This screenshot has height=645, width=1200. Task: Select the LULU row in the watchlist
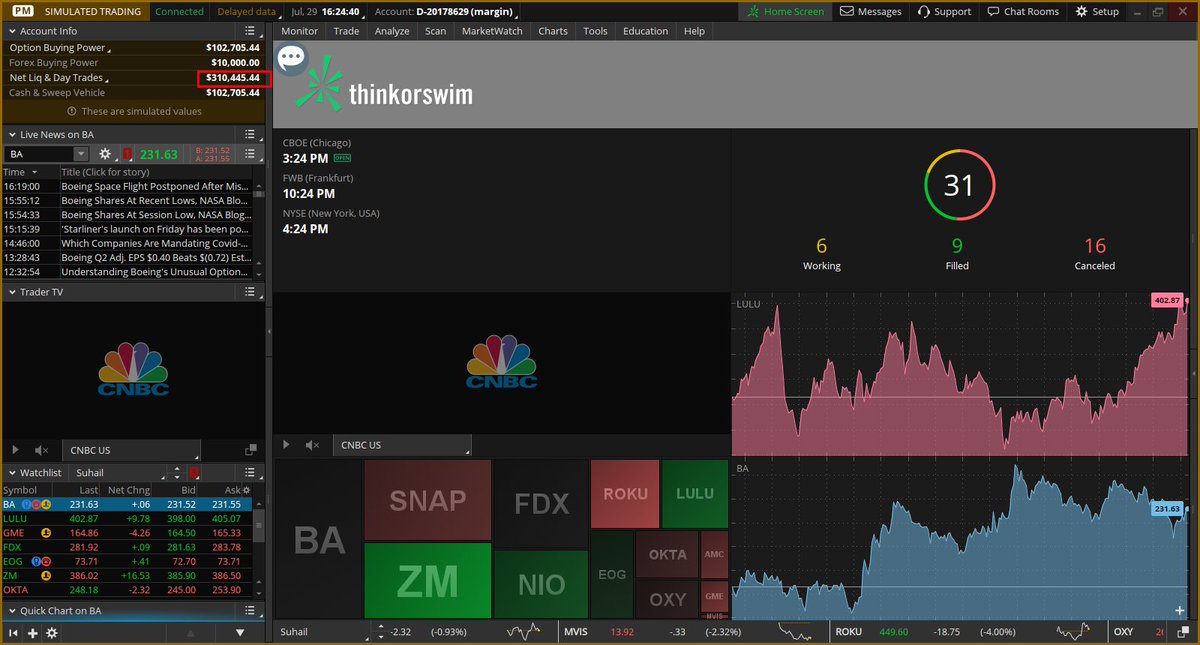coord(125,519)
